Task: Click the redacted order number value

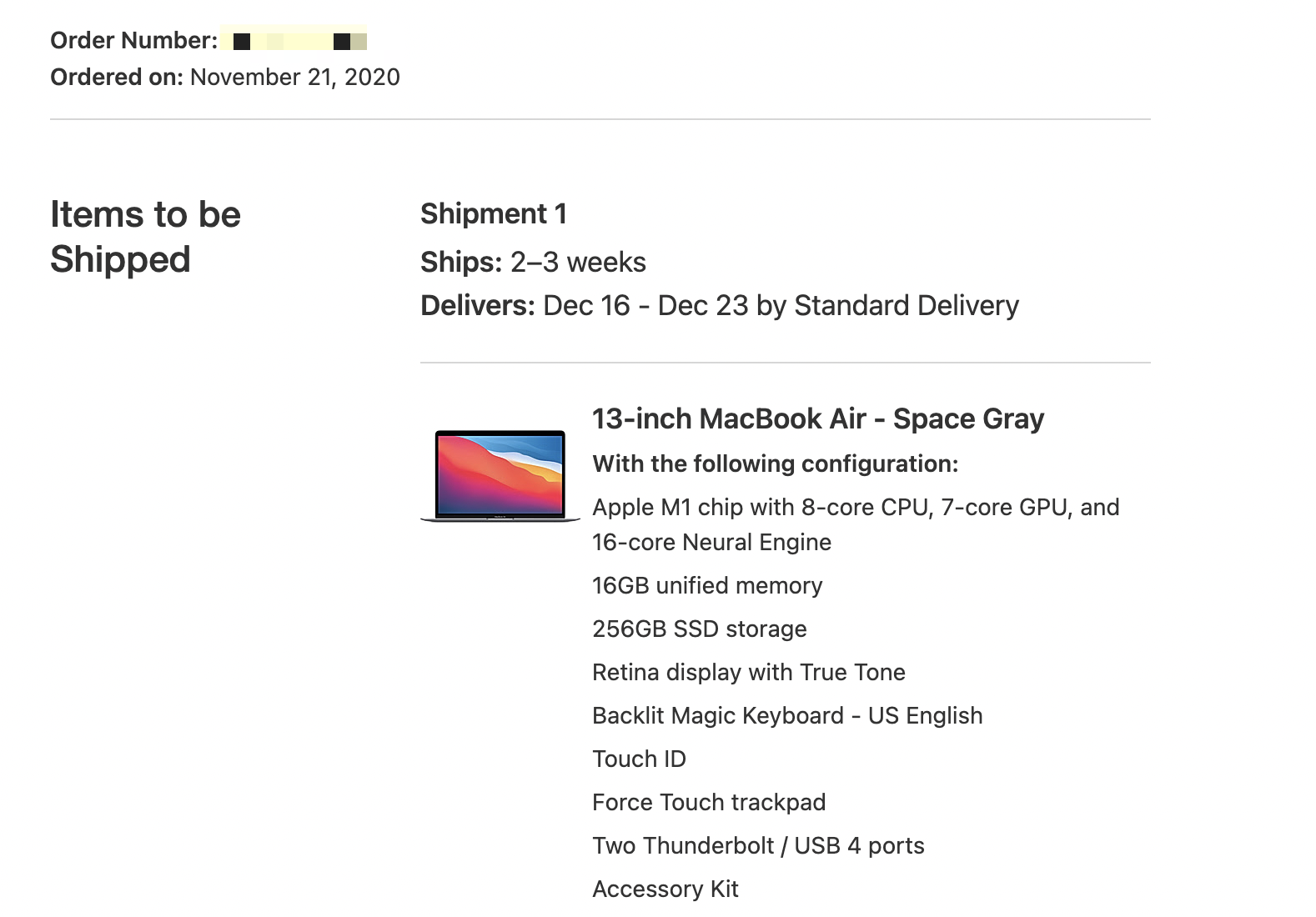Action: coord(295,41)
